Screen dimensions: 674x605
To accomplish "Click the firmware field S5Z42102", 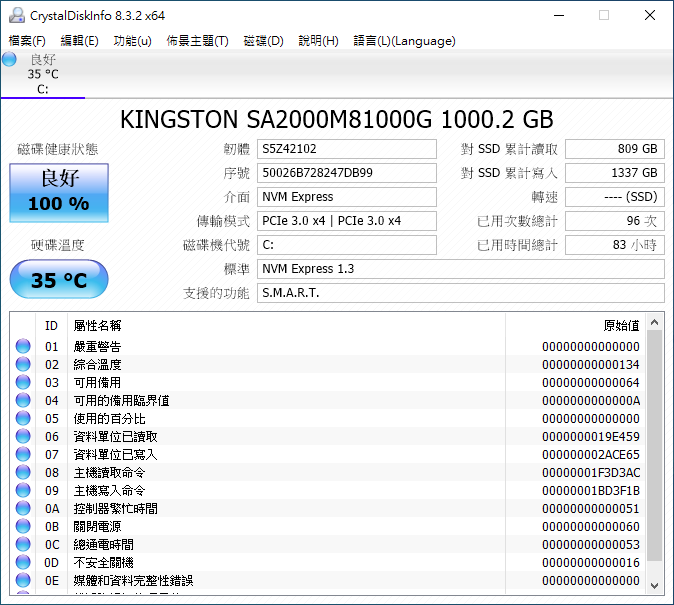I will point(347,149).
